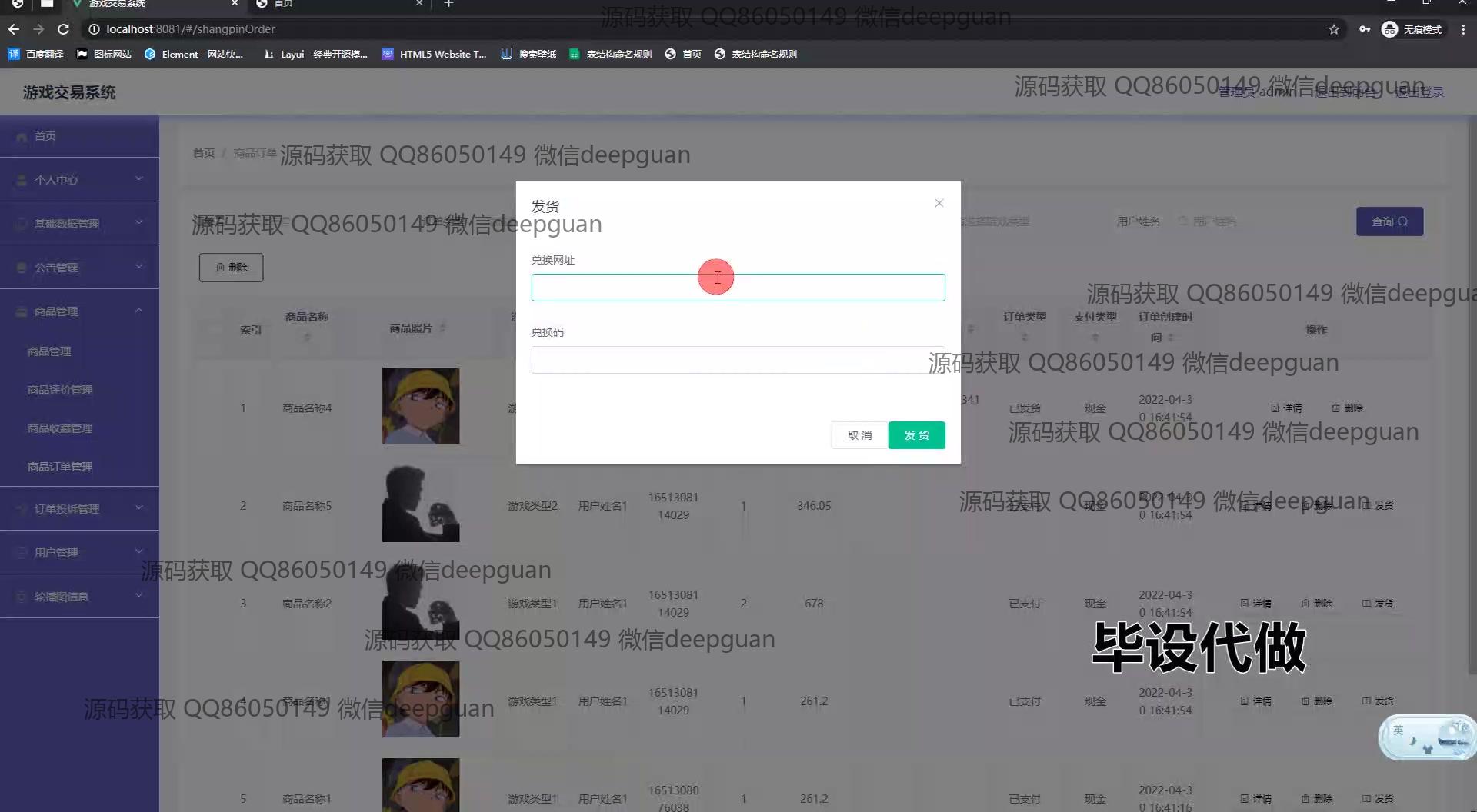
Task: Open the 搜索壁纸 bookmark
Action: coord(528,54)
